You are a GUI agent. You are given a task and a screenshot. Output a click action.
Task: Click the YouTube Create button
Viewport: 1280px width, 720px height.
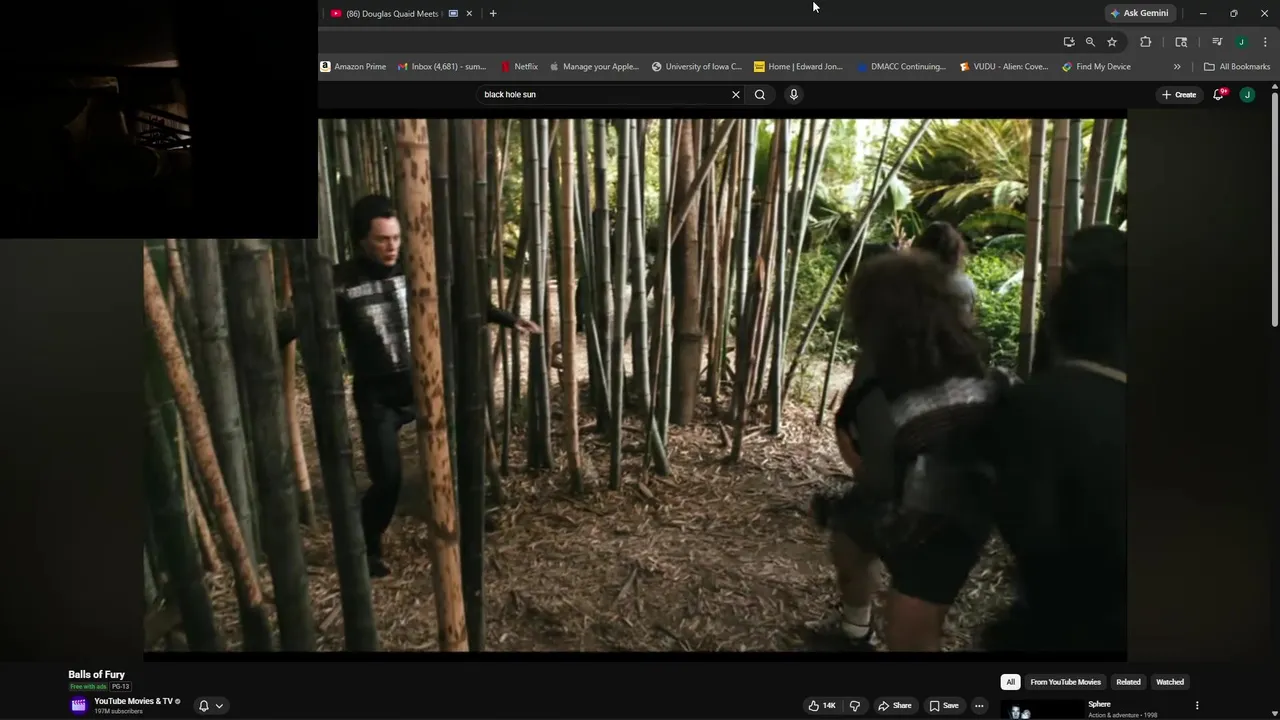[x=1179, y=94]
